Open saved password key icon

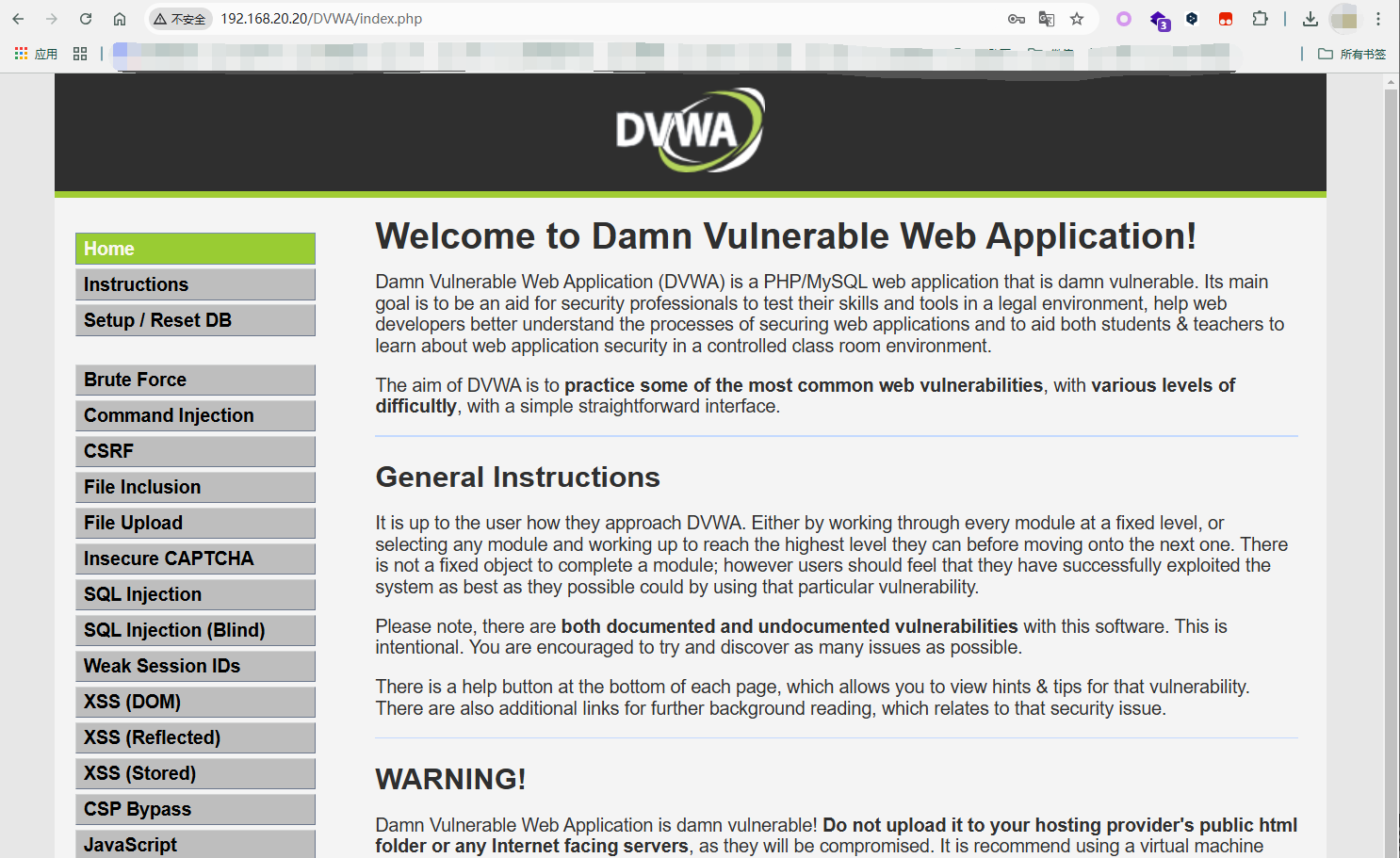tap(1017, 19)
